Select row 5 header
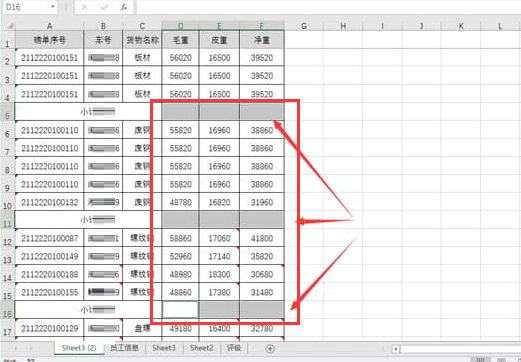Image resolution: width=521 pixels, height=362 pixels. point(8,112)
